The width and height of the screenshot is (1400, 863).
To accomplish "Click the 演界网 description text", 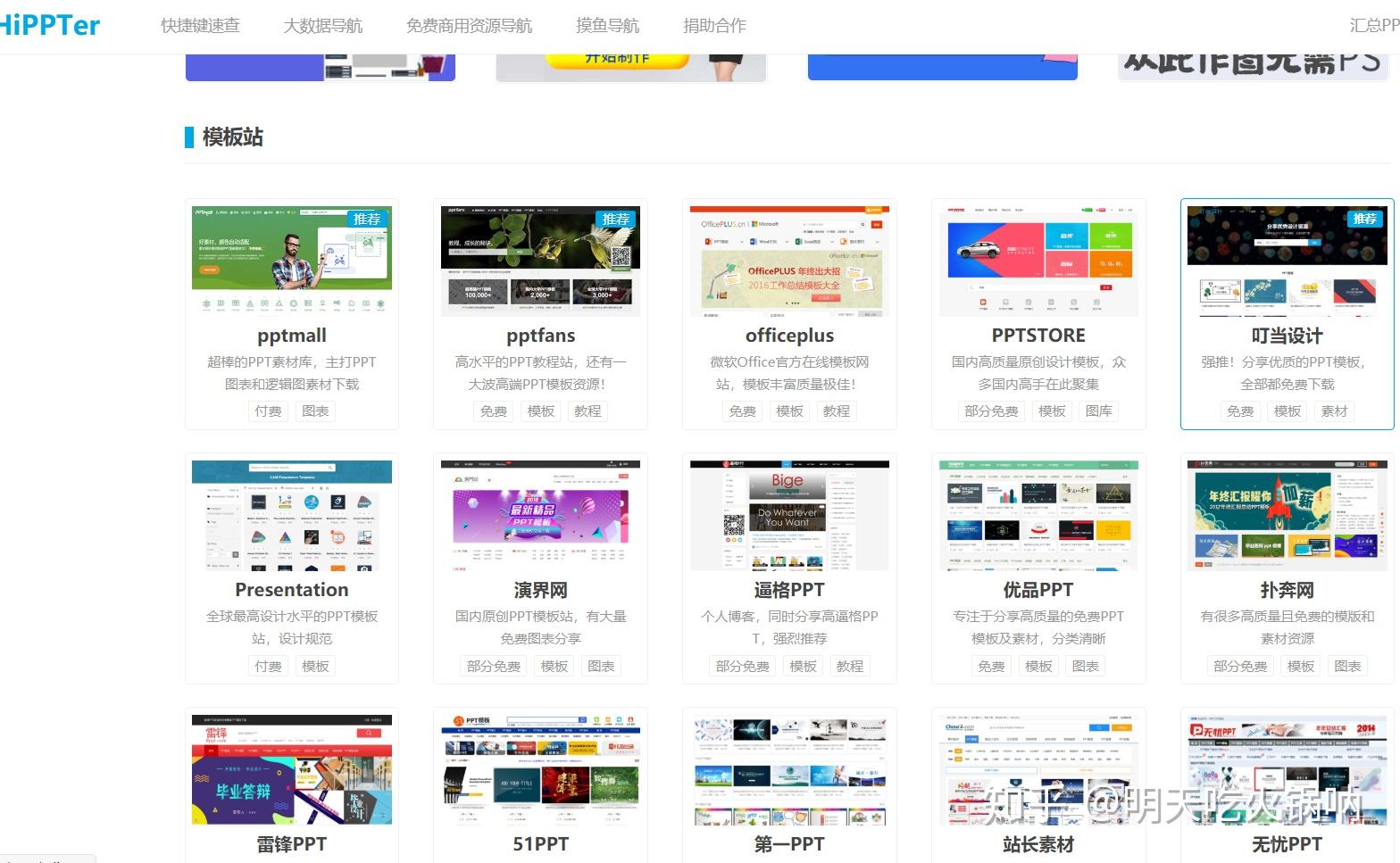I will [x=540, y=627].
